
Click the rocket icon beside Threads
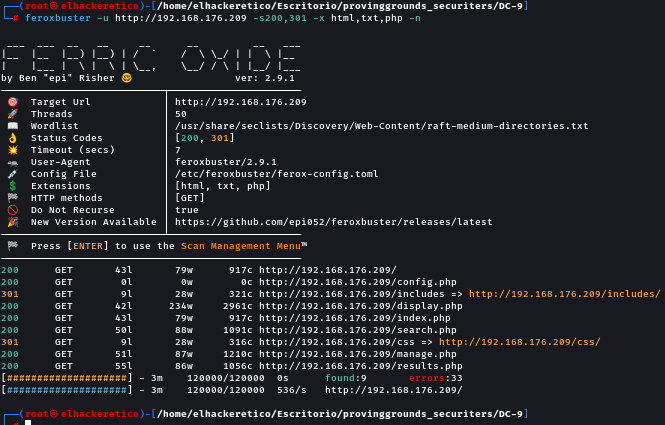click(x=12, y=114)
